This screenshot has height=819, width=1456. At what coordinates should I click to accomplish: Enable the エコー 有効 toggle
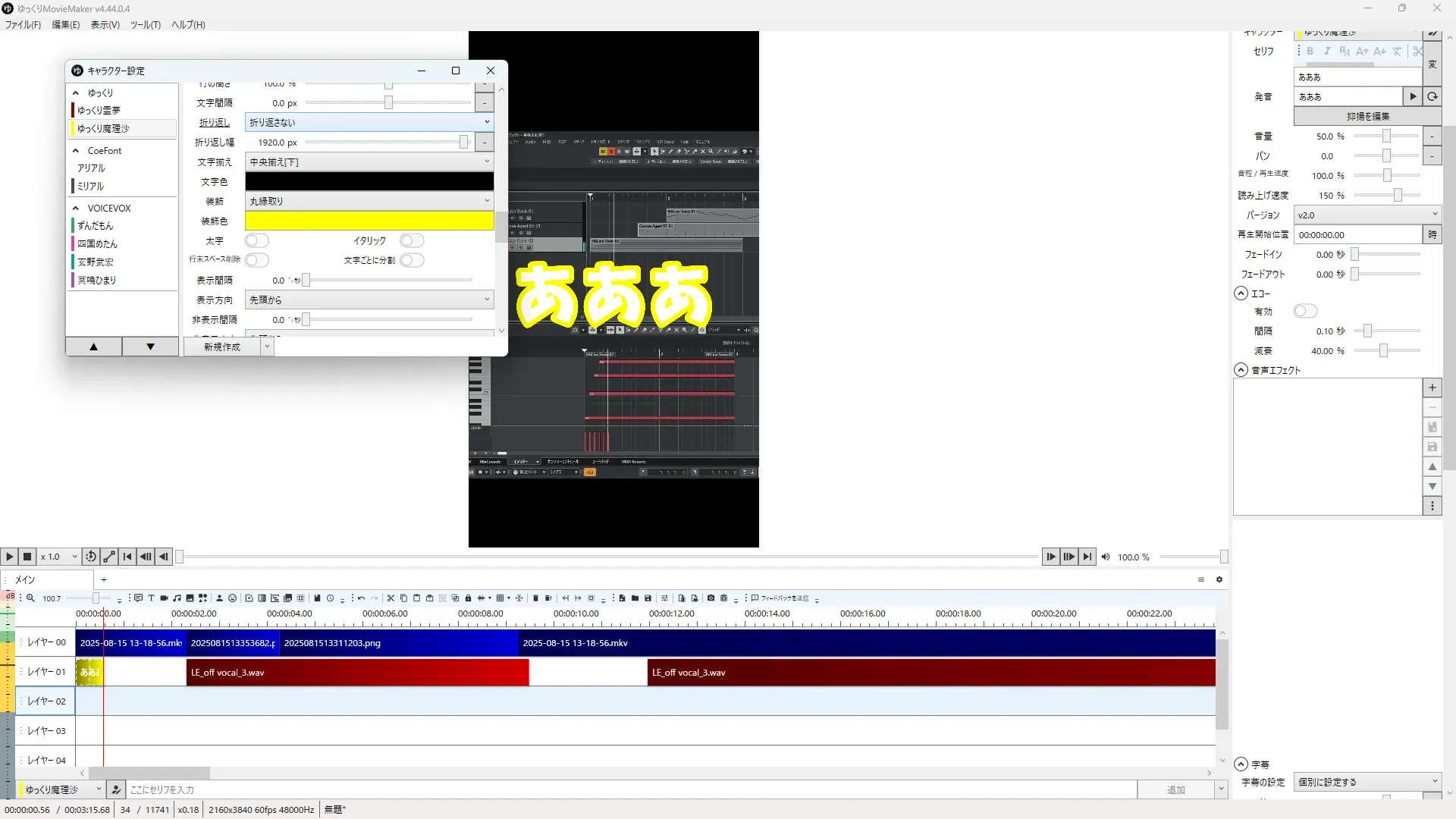pyautogui.click(x=1305, y=311)
